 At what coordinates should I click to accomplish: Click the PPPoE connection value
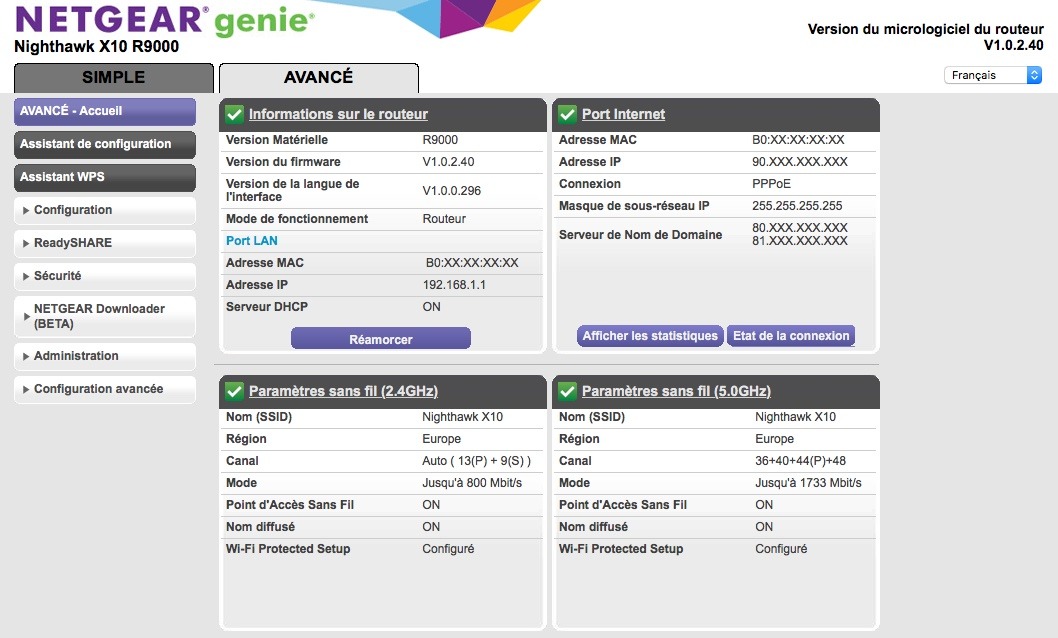[771, 184]
